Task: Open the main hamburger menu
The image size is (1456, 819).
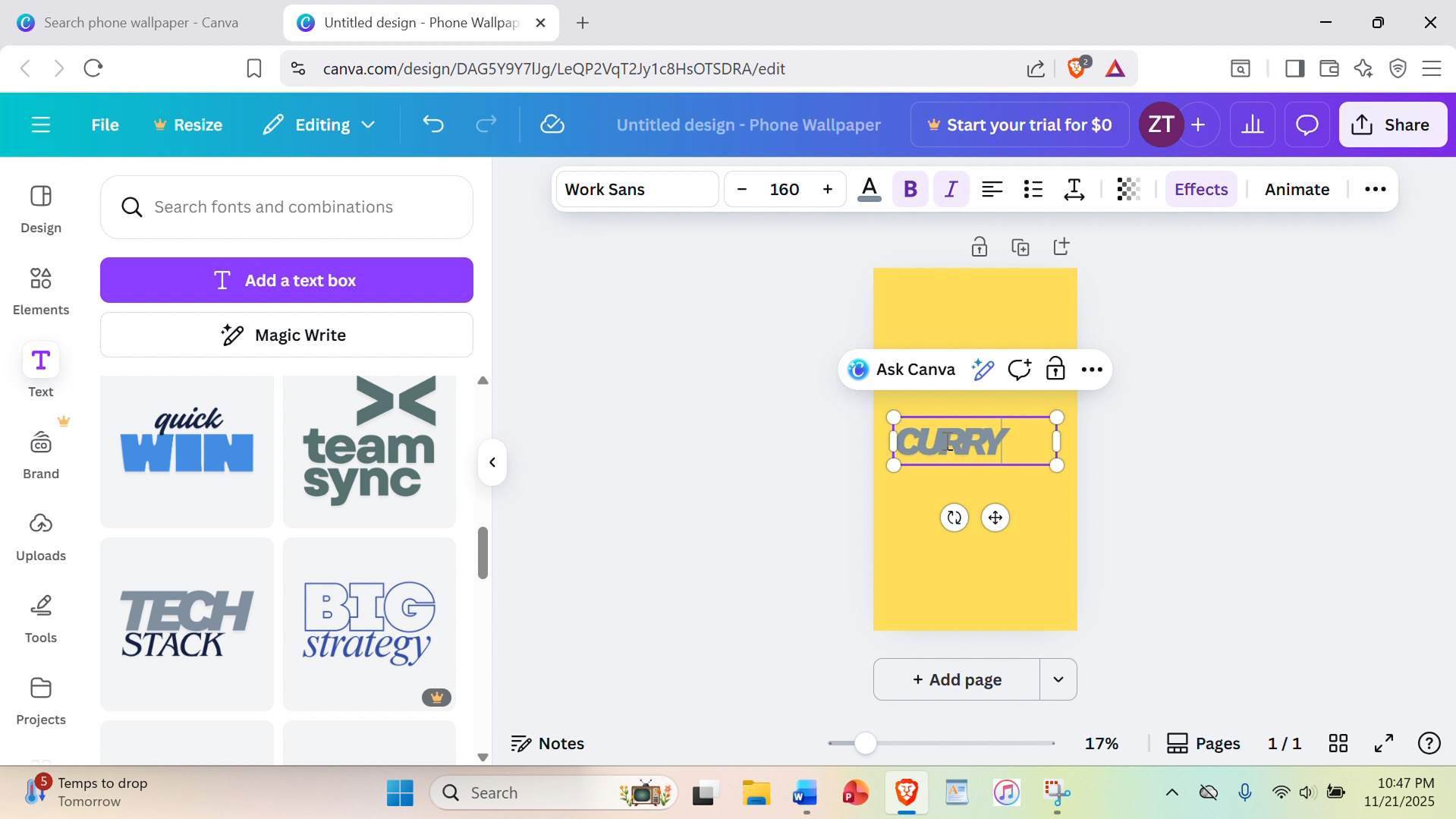Action: coord(41,124)
